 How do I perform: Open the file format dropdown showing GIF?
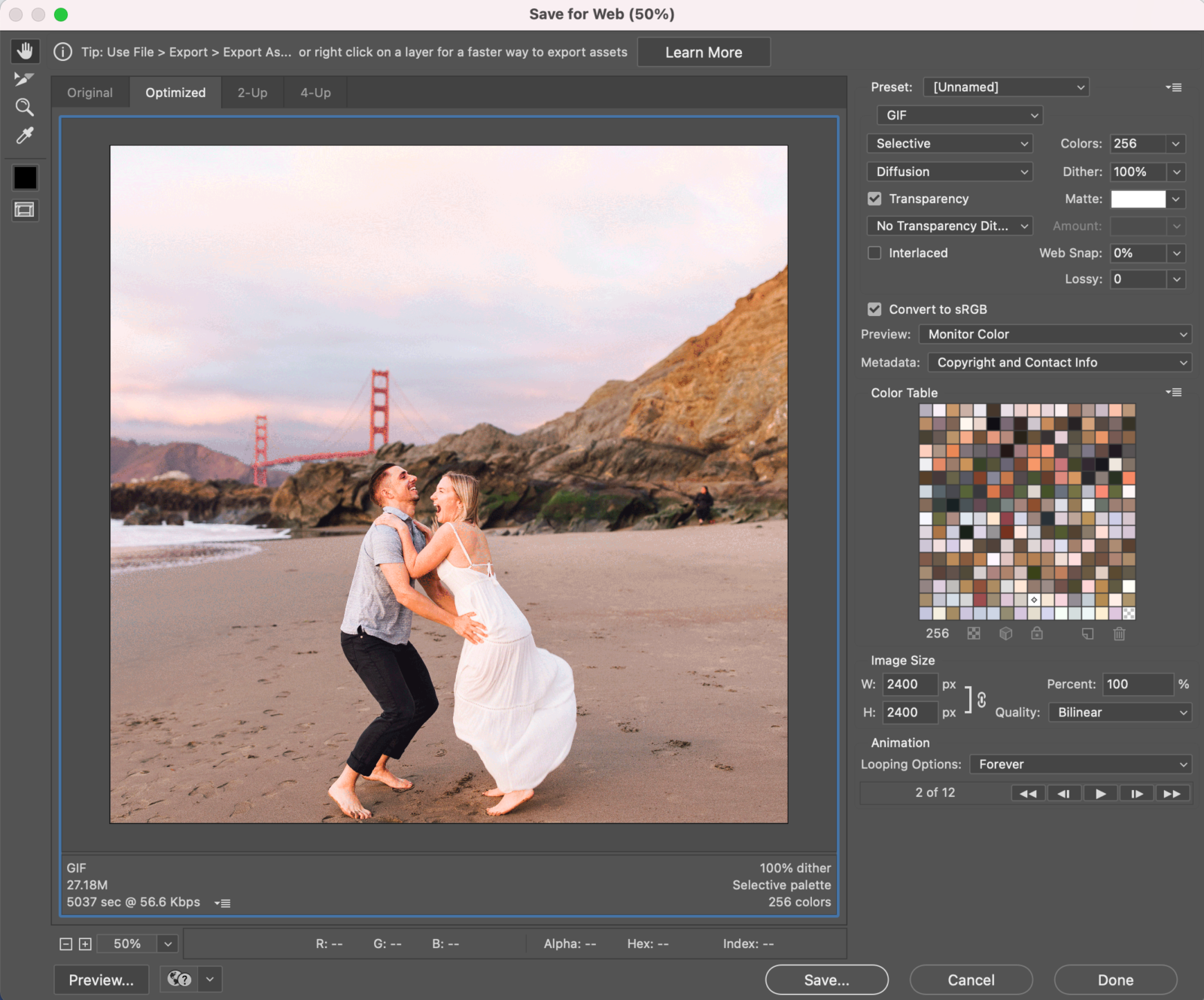tap(959, 115)
